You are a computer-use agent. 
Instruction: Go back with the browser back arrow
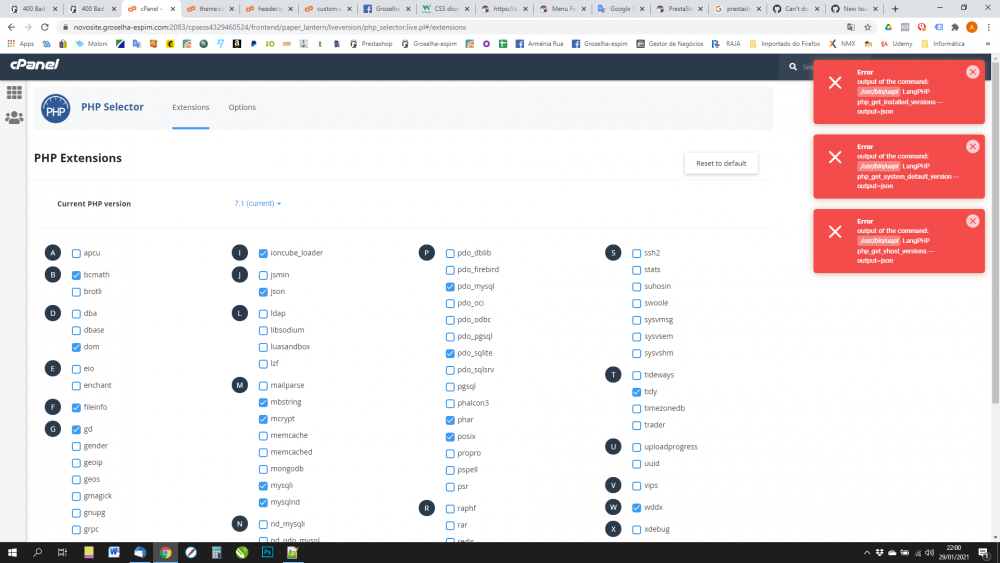click(x=11, y=27)
